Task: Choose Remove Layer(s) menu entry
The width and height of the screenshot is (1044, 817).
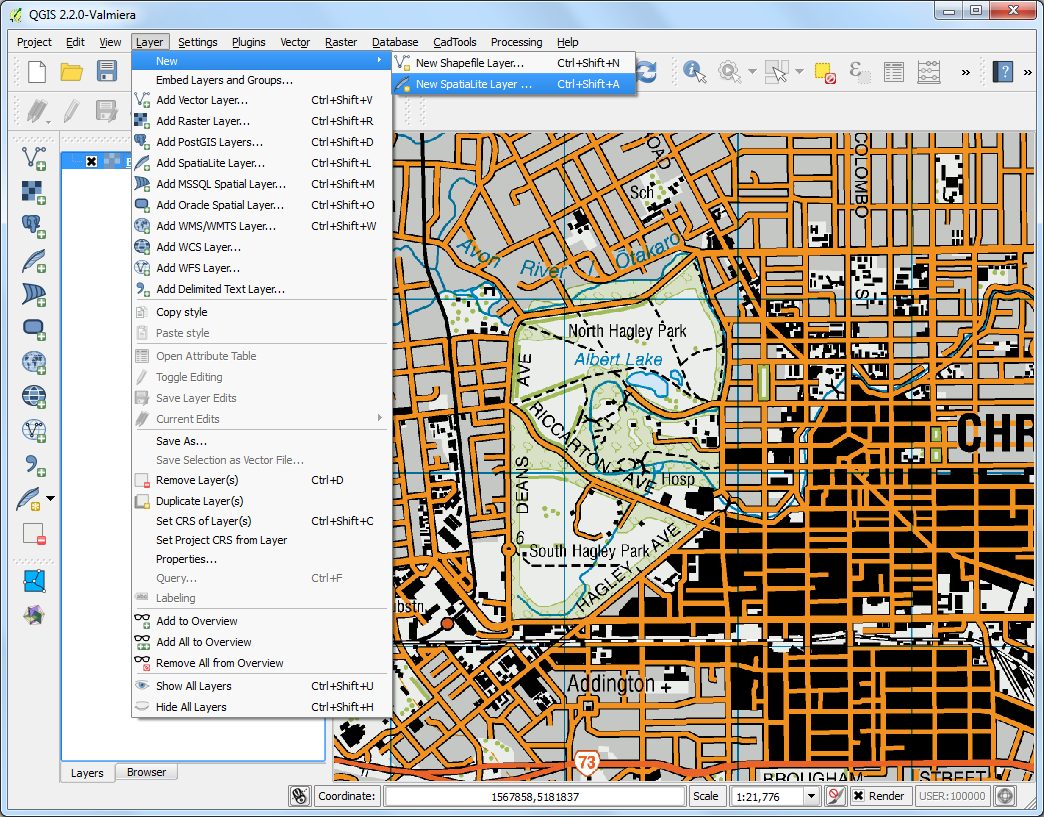Action: coord(261,480)
